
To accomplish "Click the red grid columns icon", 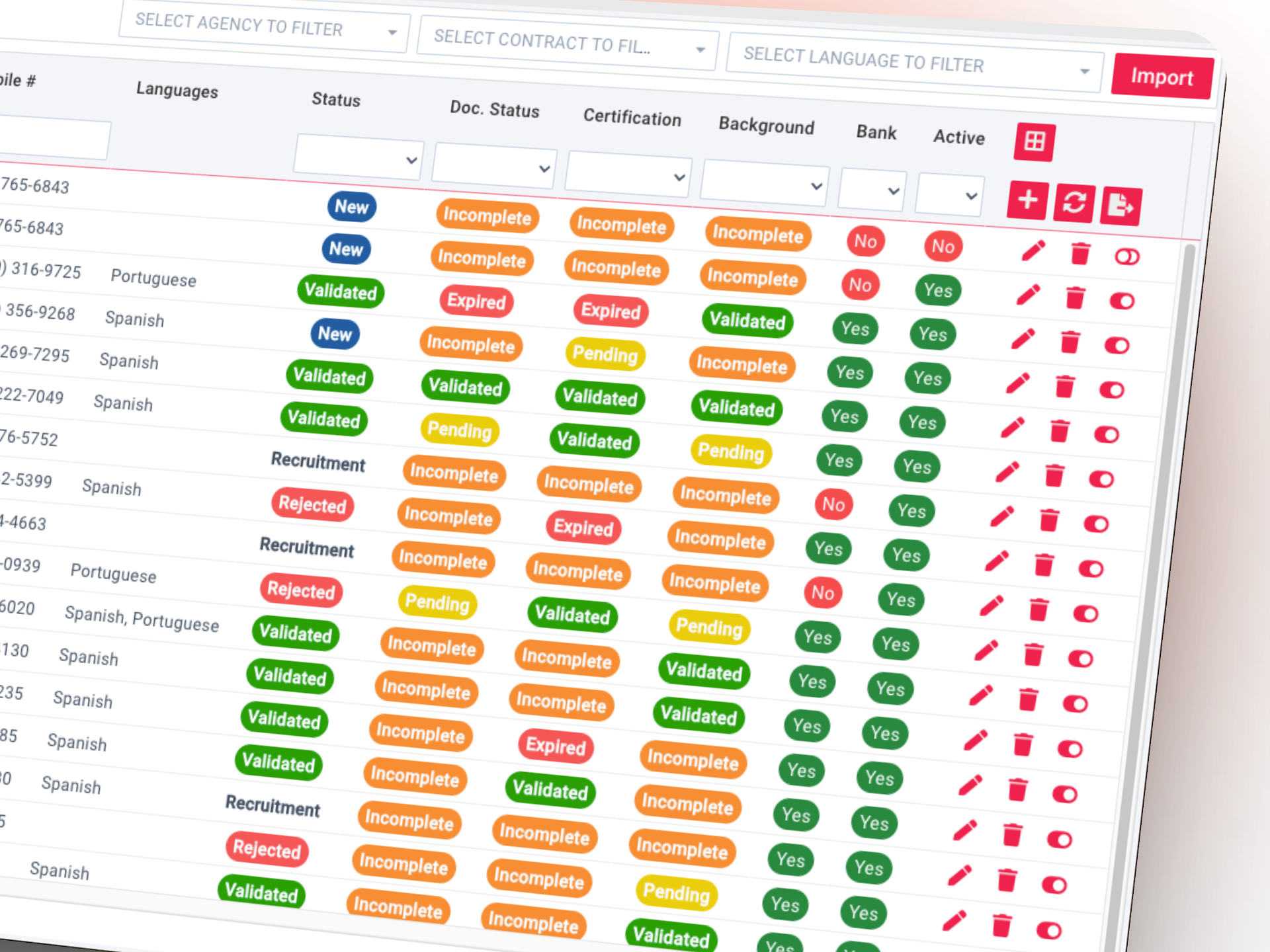I will point(1035,142).
